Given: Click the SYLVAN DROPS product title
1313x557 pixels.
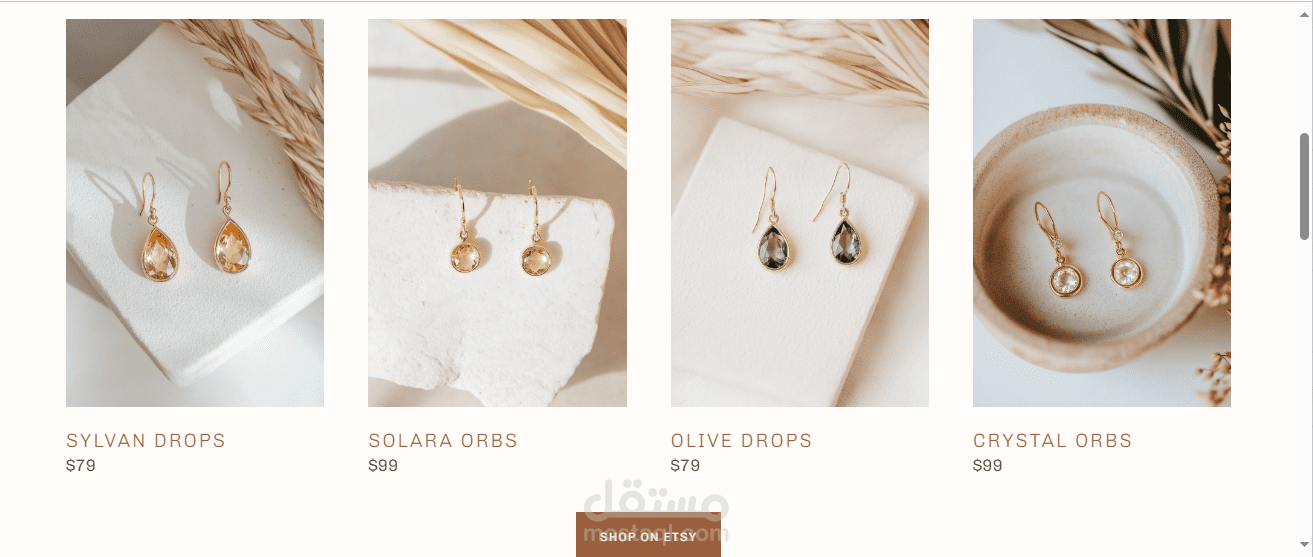Looking at the screenshot, I should click(146, 441).
